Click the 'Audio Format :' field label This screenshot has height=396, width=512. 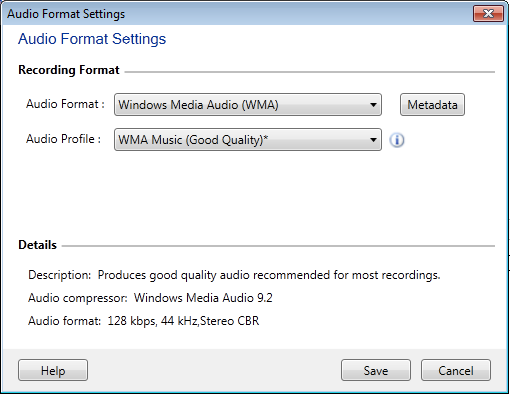point(65,104)
